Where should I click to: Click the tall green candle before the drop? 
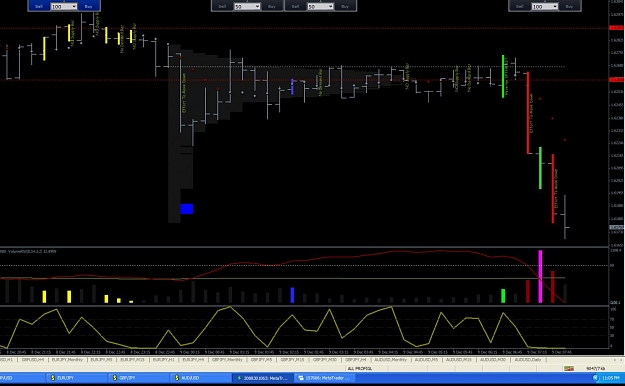pyautogui.click(x=503, y=76)
